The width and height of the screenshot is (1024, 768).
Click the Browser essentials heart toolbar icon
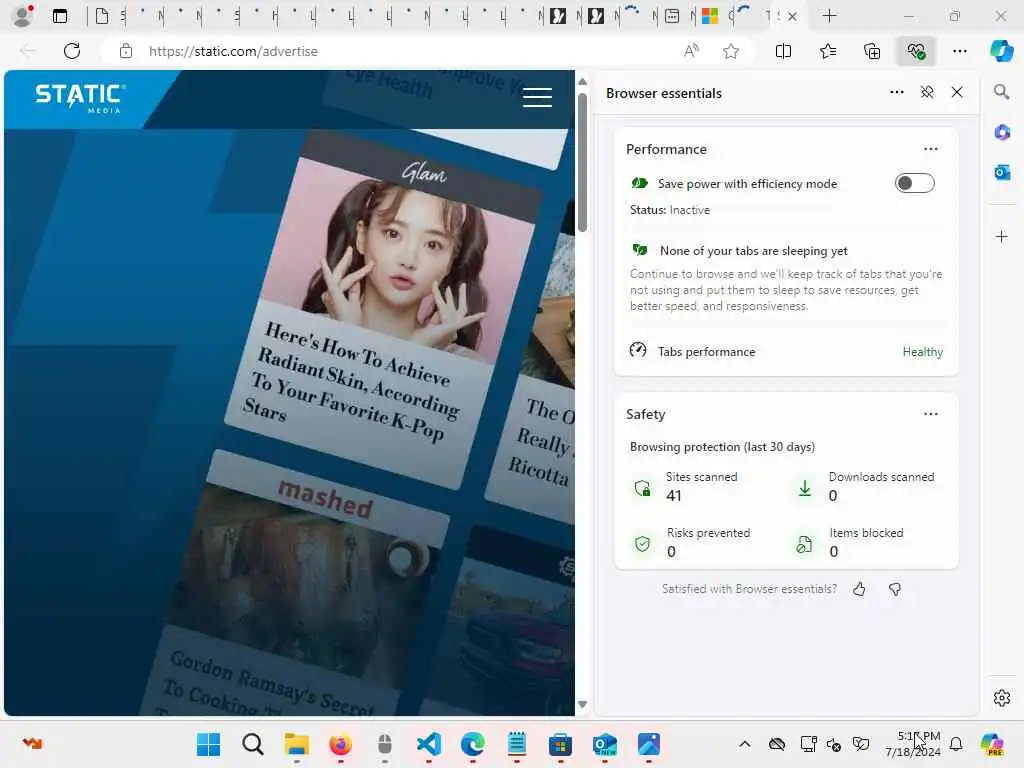point(916,51)
